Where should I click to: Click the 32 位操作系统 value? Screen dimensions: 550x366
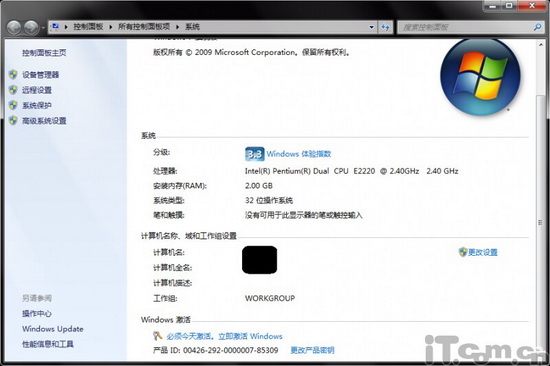pos(269,200)
